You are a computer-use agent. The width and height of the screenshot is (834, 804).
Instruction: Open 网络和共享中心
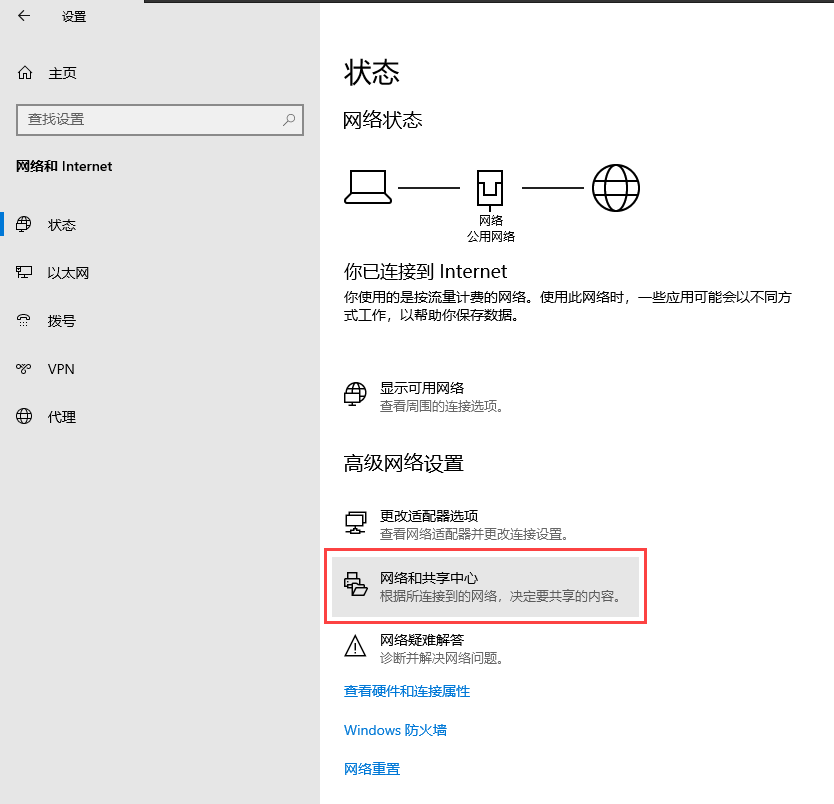(x=428, y=579)
